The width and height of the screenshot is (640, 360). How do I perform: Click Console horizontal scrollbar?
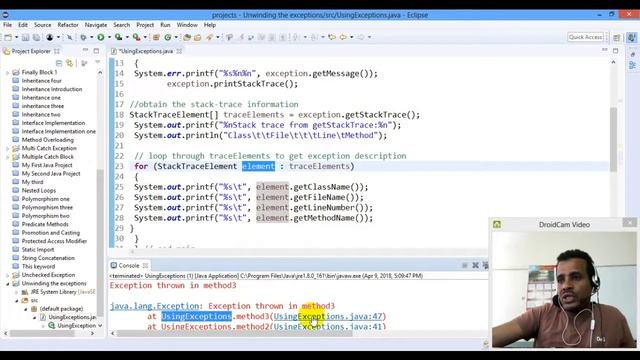point(235,333)
